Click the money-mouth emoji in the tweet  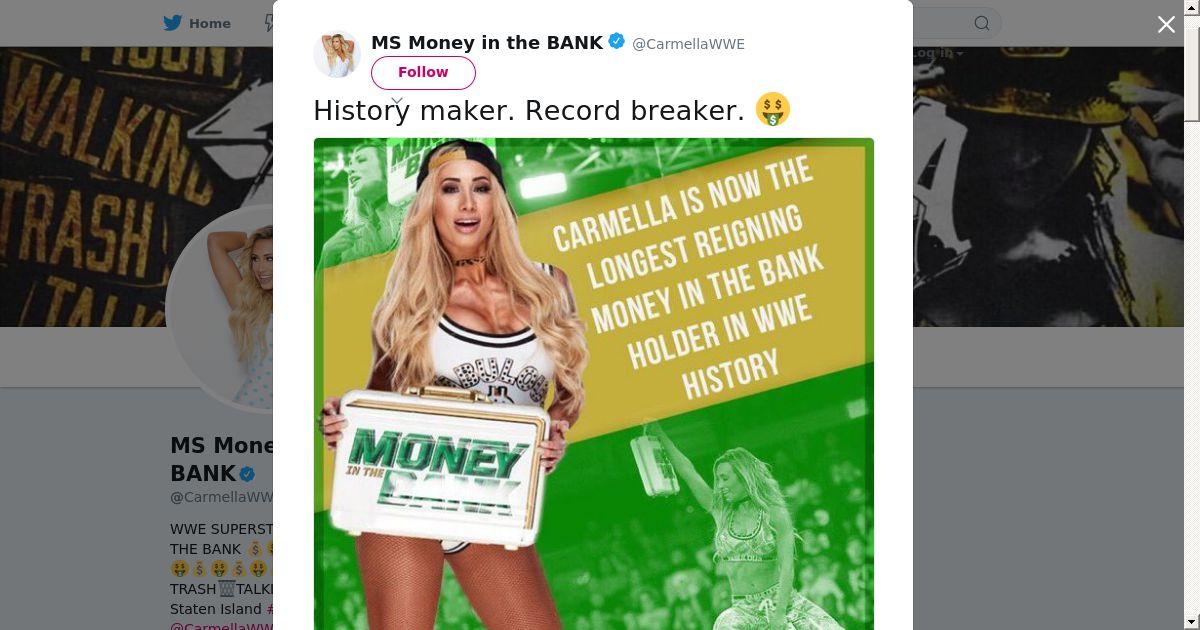tap(773, 109)
